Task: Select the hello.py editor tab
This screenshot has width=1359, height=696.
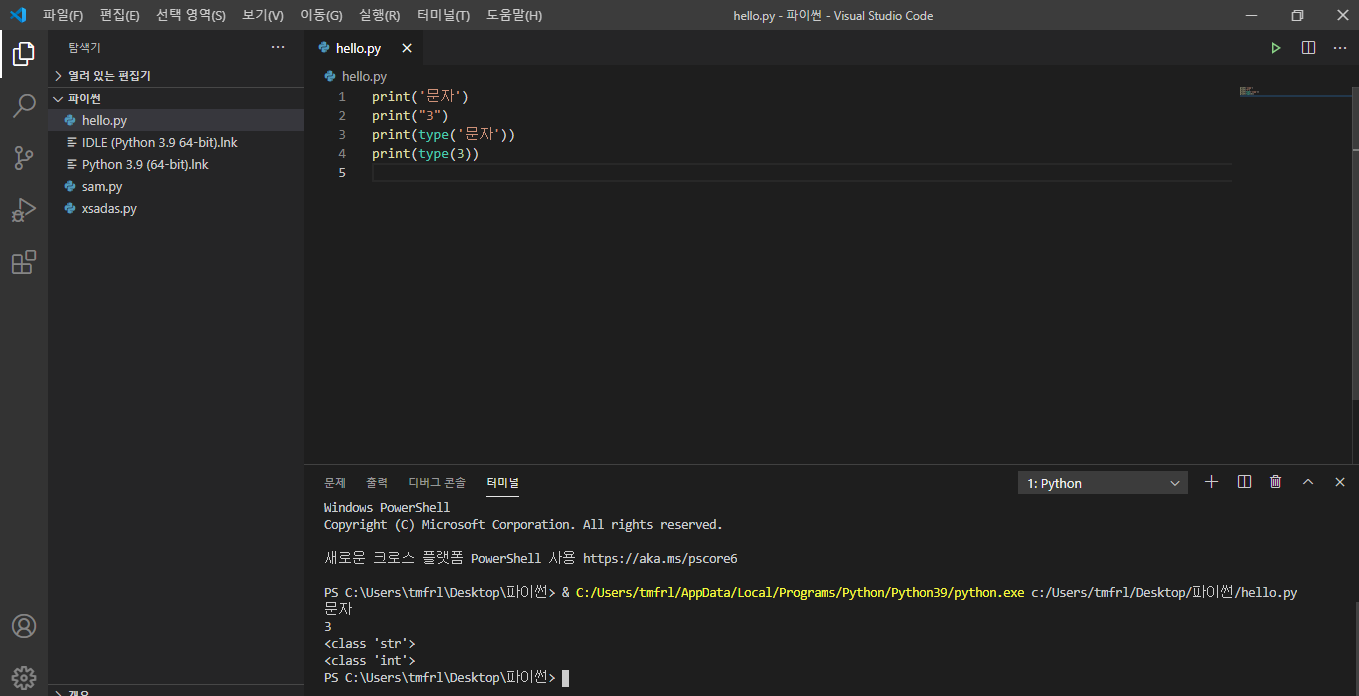Action: click(x=364, y=48)
